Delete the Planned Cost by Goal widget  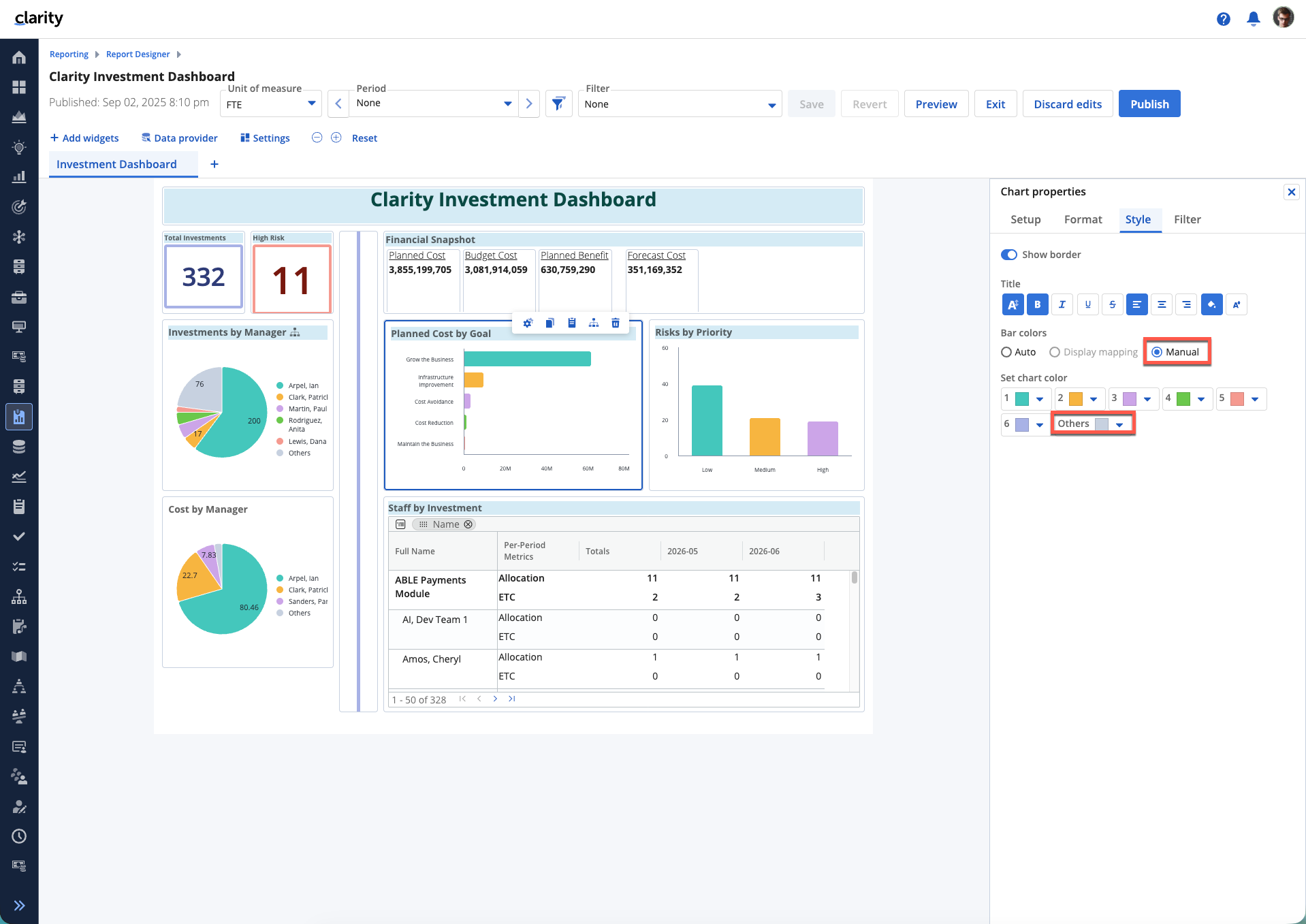[x=616, y=323]
